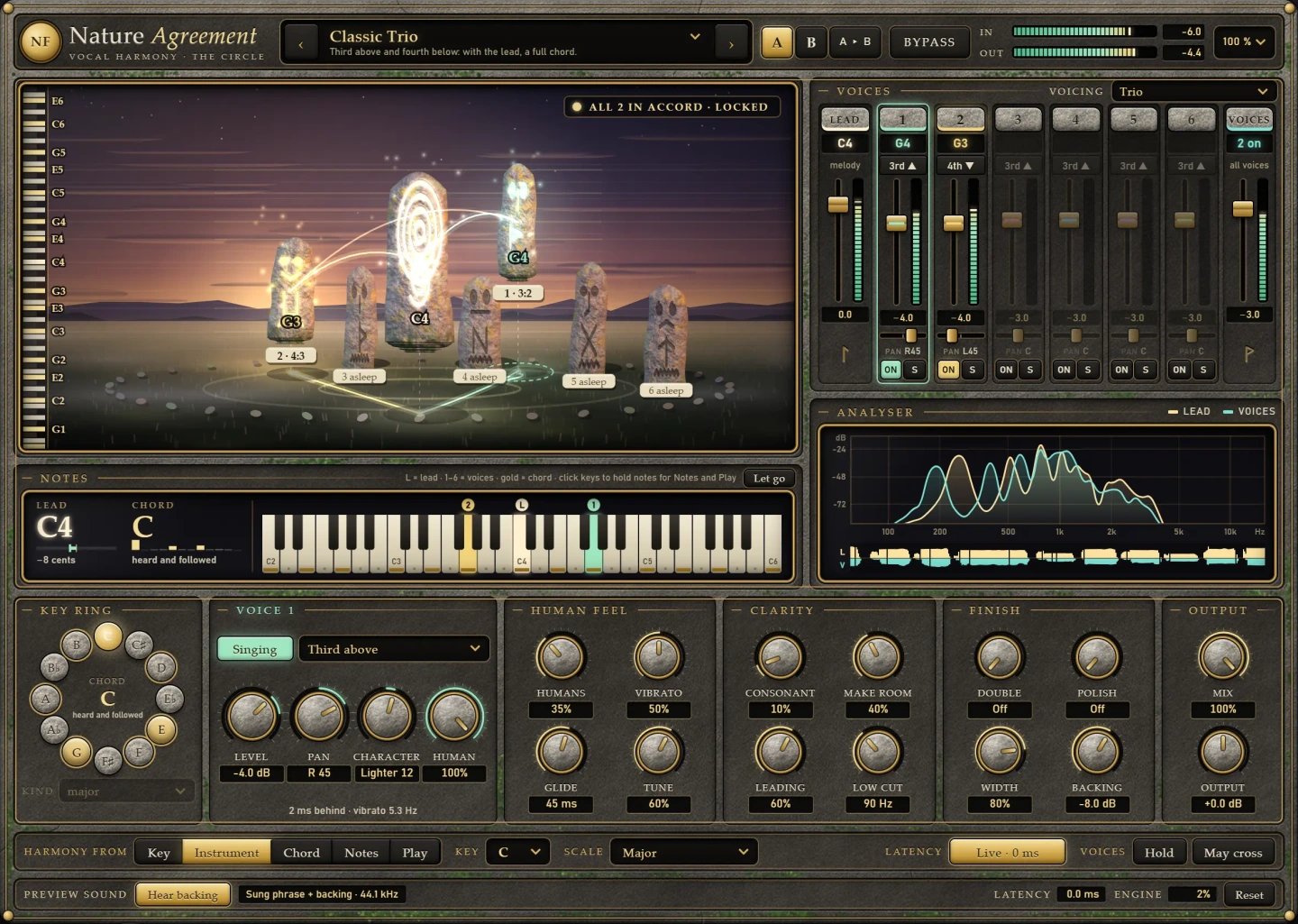This screenshot has width=1298, height=924.
Task: Open the Scale Major dropdown
Action: [684, 852]
